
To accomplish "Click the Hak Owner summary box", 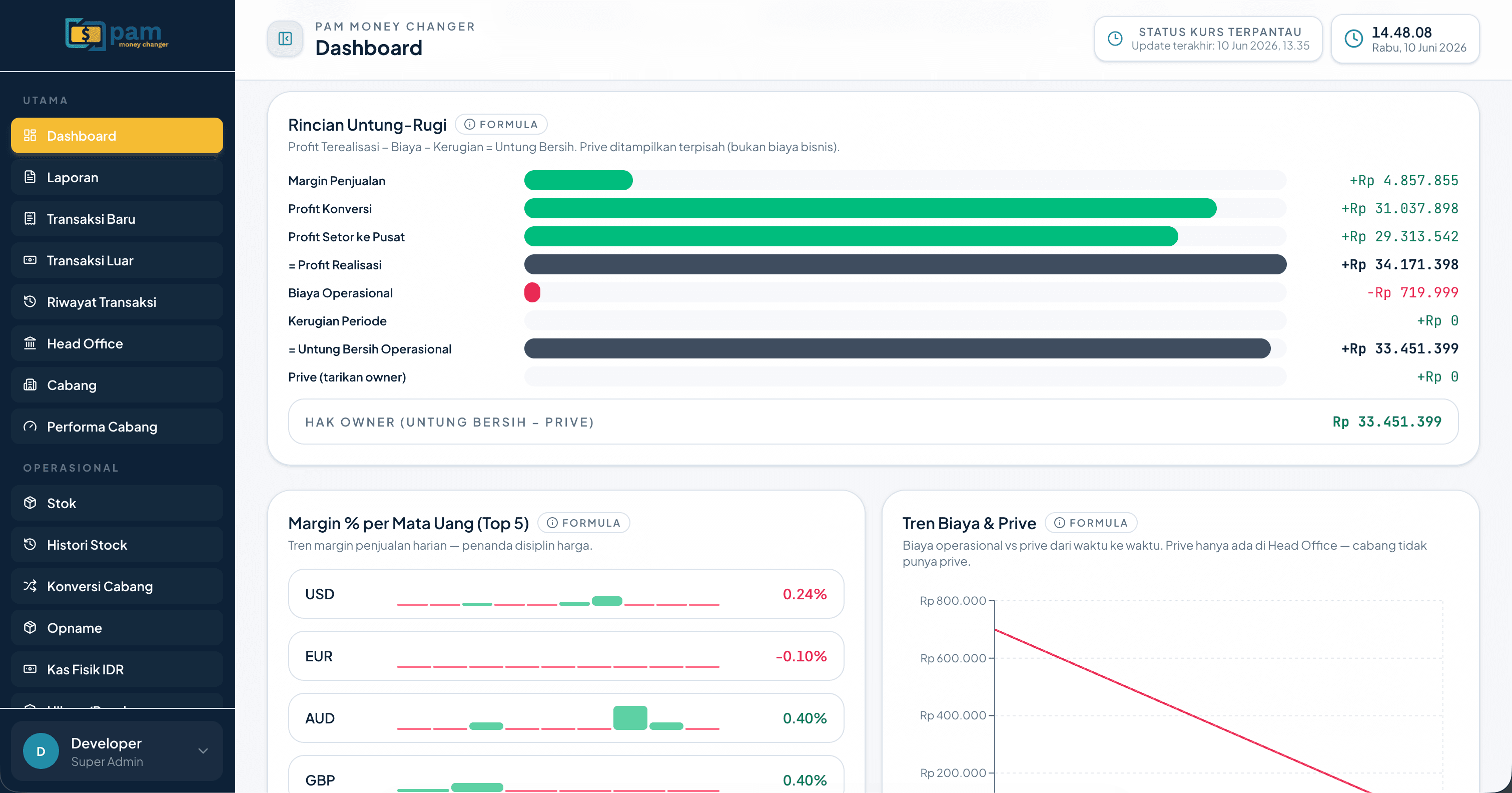I will pos(874,422).
